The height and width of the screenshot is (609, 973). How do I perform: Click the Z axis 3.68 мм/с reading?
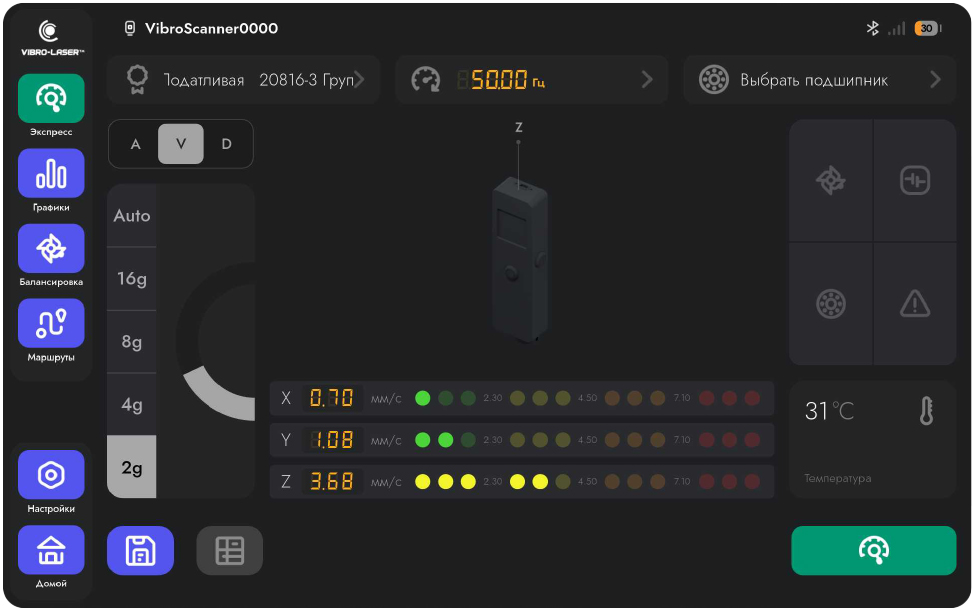click(332, 482)
